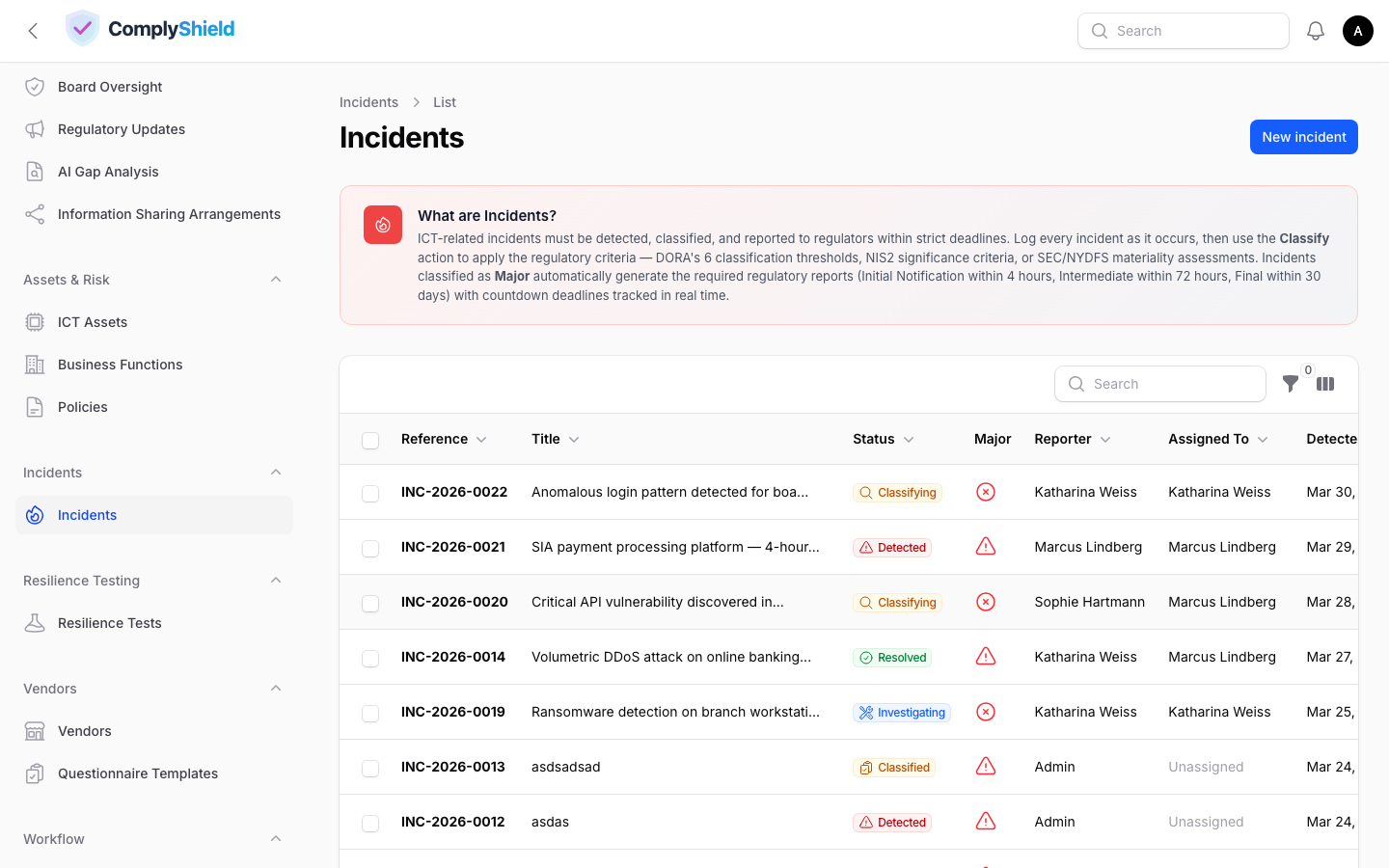1389x868 pixels.
Task: Check the row for INC-2026-0014
Action: tap(370, 659)
